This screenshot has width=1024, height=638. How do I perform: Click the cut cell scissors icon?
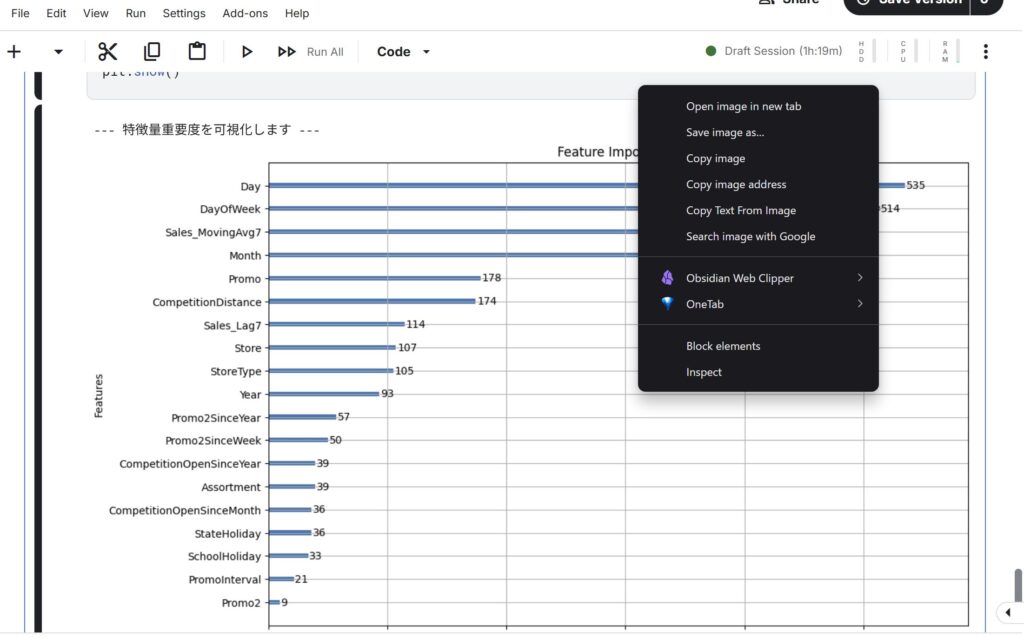click(x=108, y=51)
